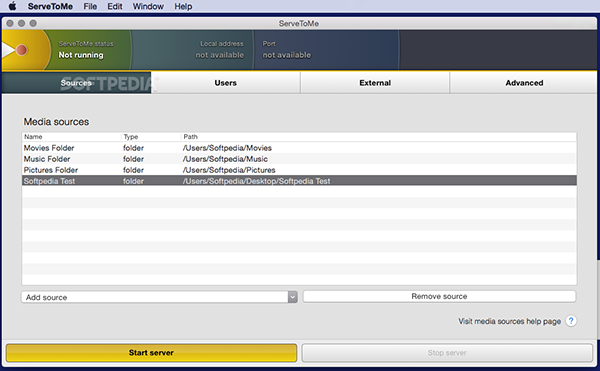Click the /Users/Softpedia/Pictures path cell
The height and width of the screenshot is (371, 600).
pos(229,170)
